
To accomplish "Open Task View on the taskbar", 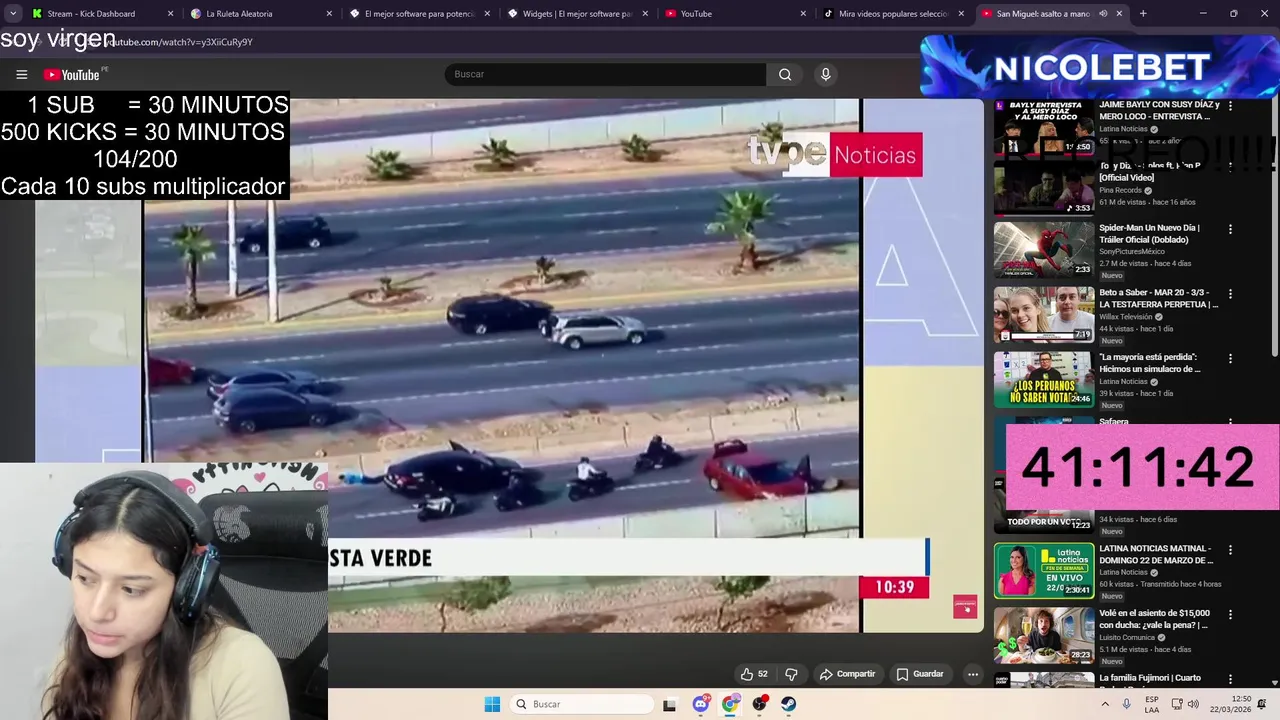I will [x=669, y=704].
